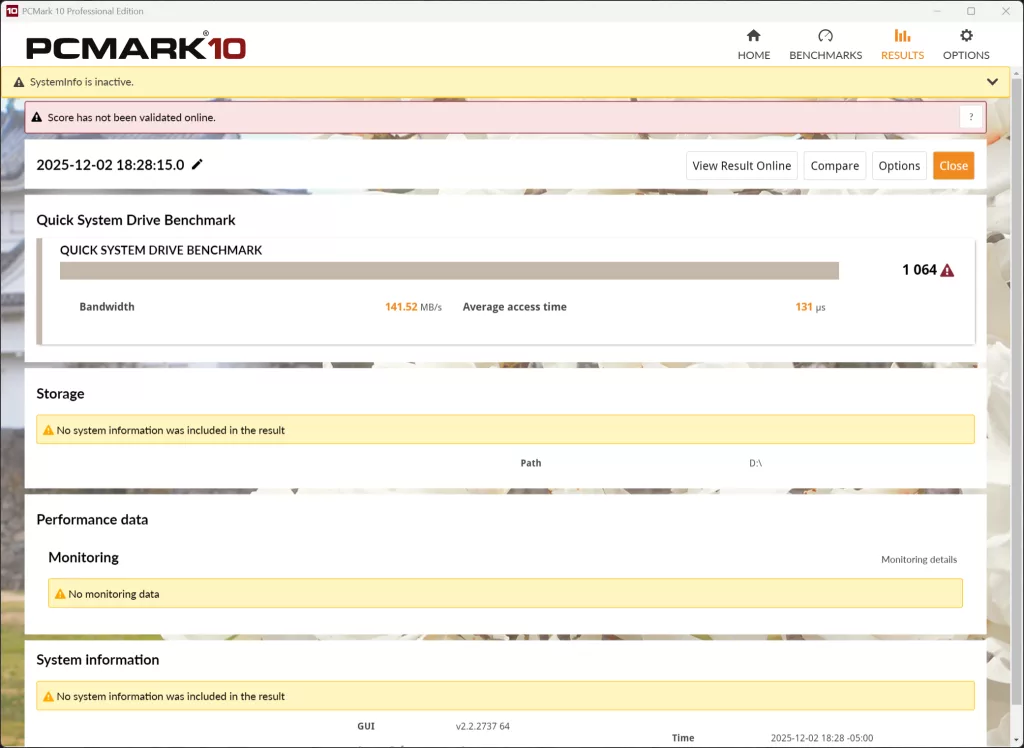Click the PCMark 10 logo
This screenshot has height=748, width=1024.
(x=136, y=47)
